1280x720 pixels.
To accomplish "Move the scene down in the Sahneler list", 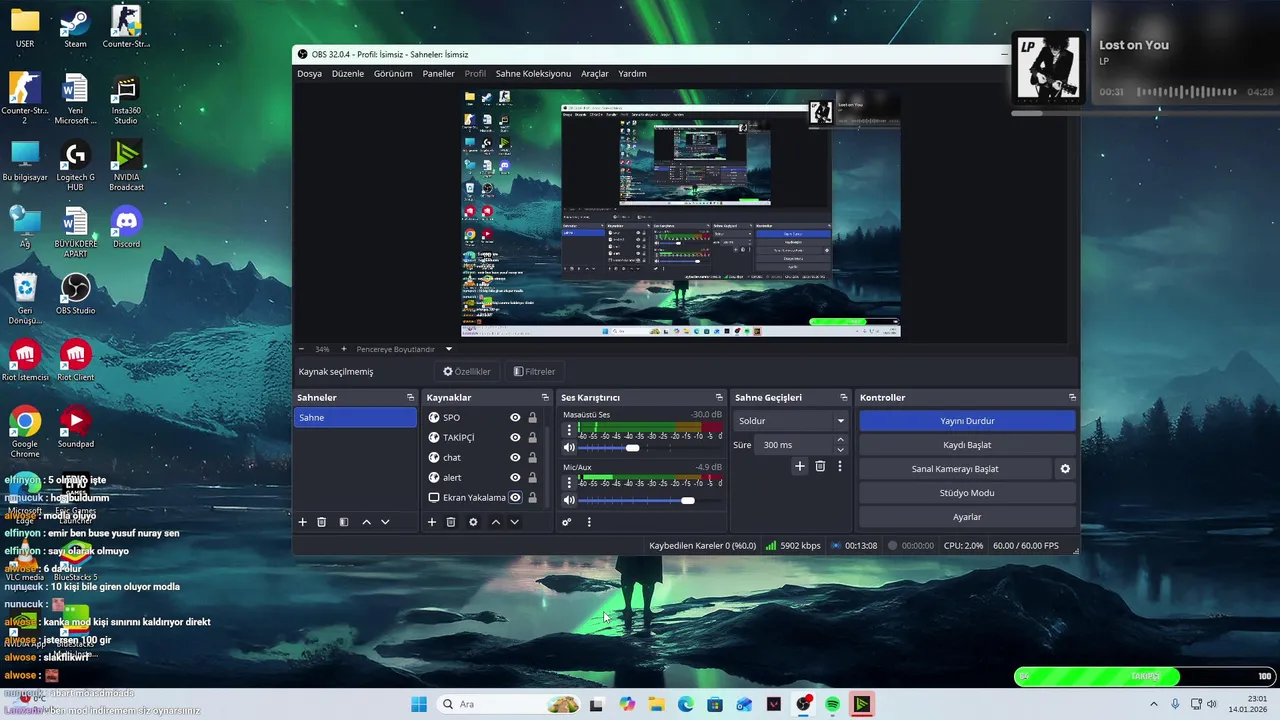I will click(385, 522).
